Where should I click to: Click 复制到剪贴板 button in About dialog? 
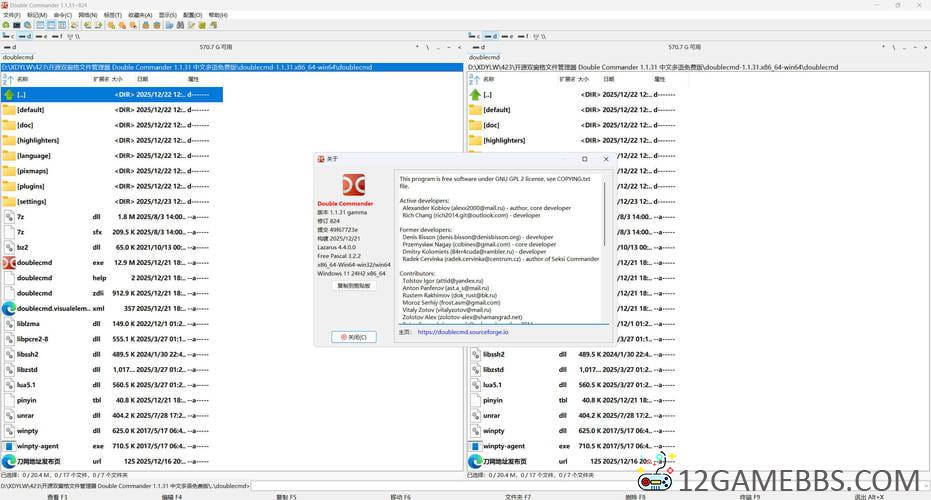(x=354, y=285)
